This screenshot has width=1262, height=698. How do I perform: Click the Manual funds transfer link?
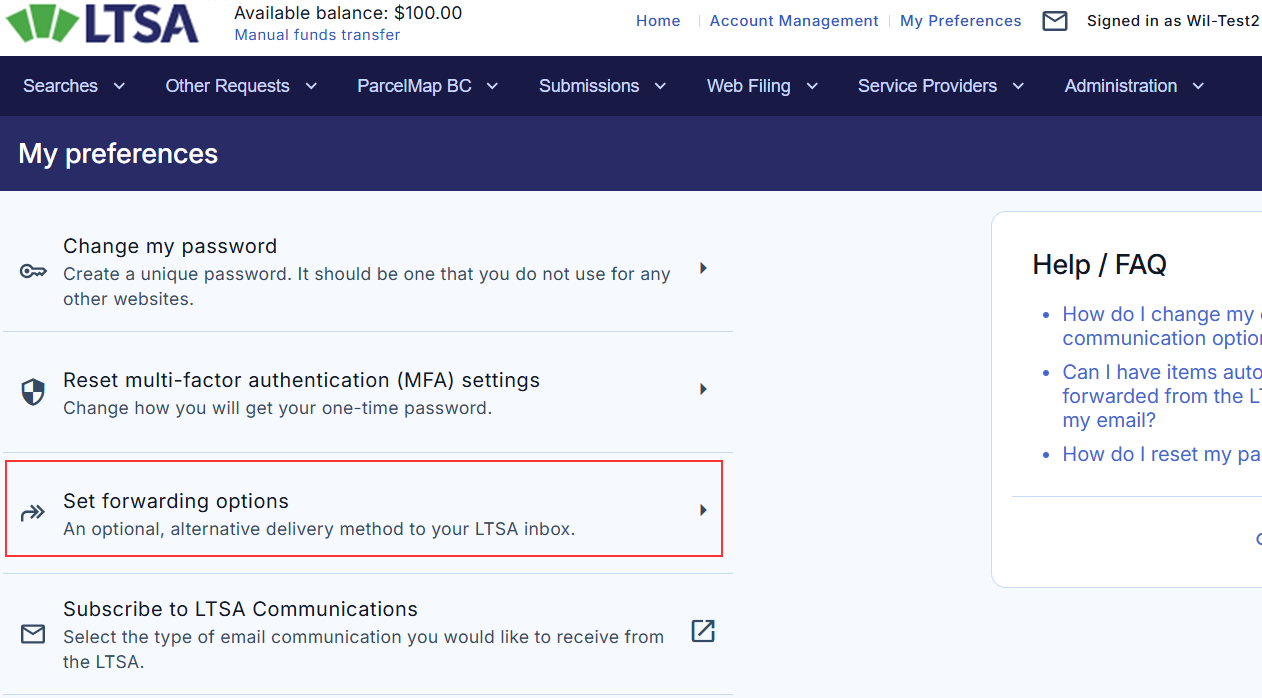[x=317, y=35]
